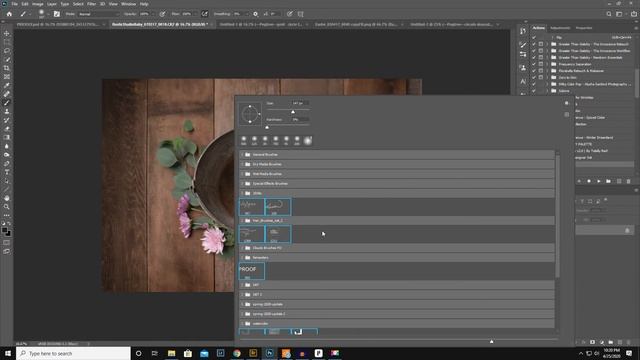Click the record action button

click(x=589, y=181)
